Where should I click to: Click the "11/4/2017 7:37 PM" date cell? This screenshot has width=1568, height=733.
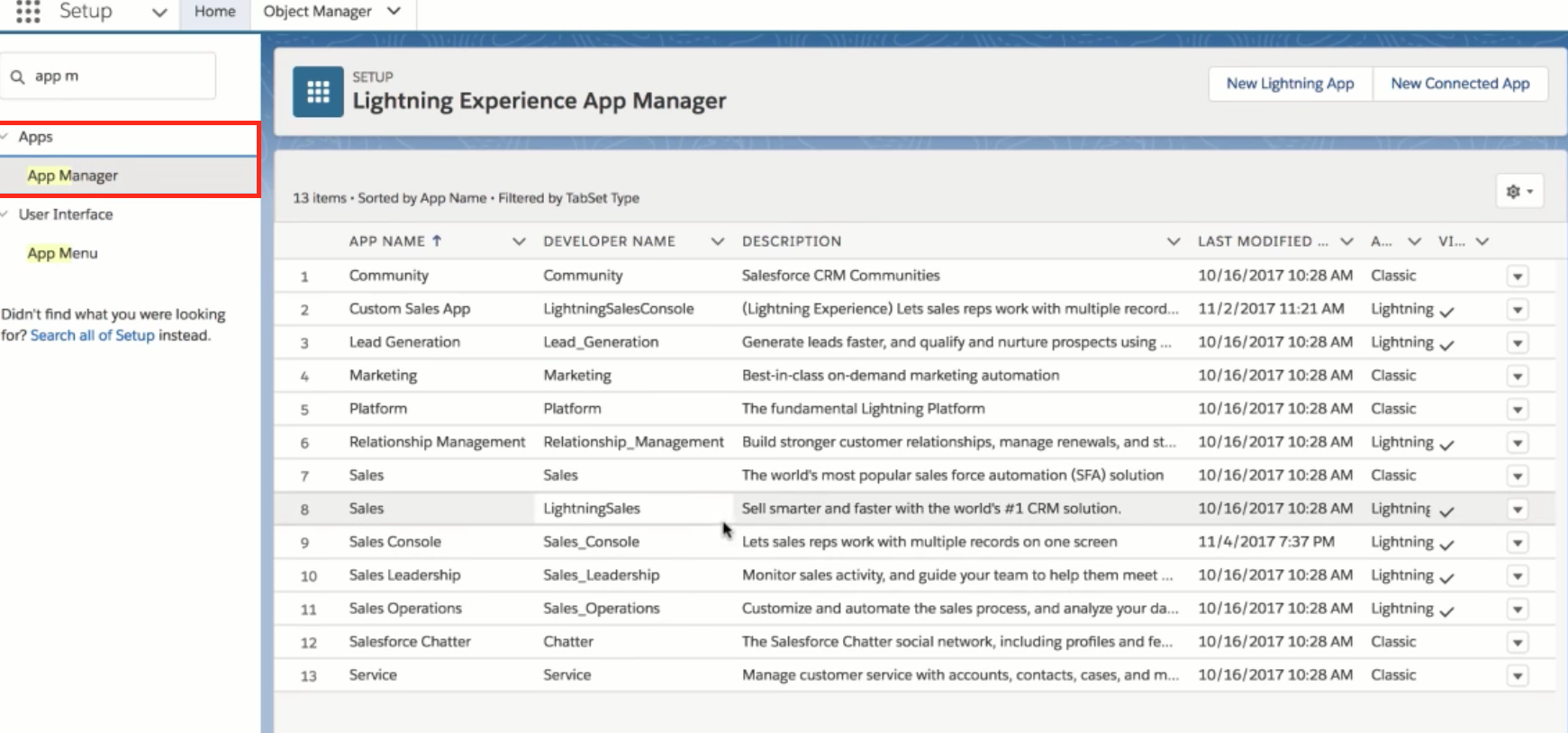[x=1266, y=542]
